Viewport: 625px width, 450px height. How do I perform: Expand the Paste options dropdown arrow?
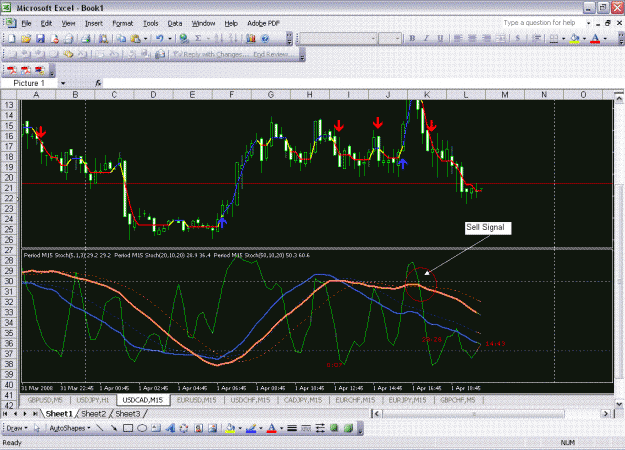[x=145, y=39]
